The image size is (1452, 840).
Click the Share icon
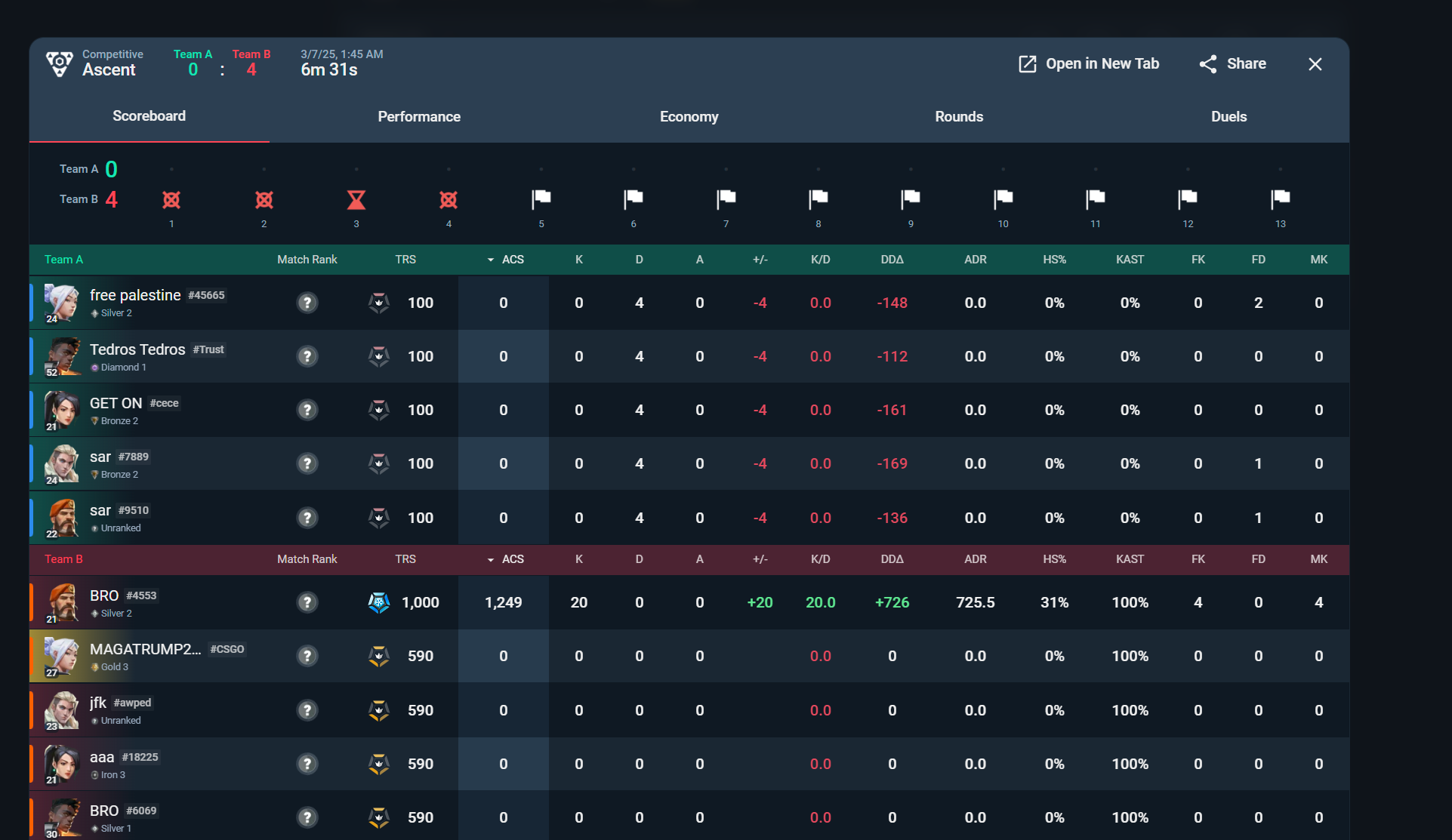(x=1207, y=64)
